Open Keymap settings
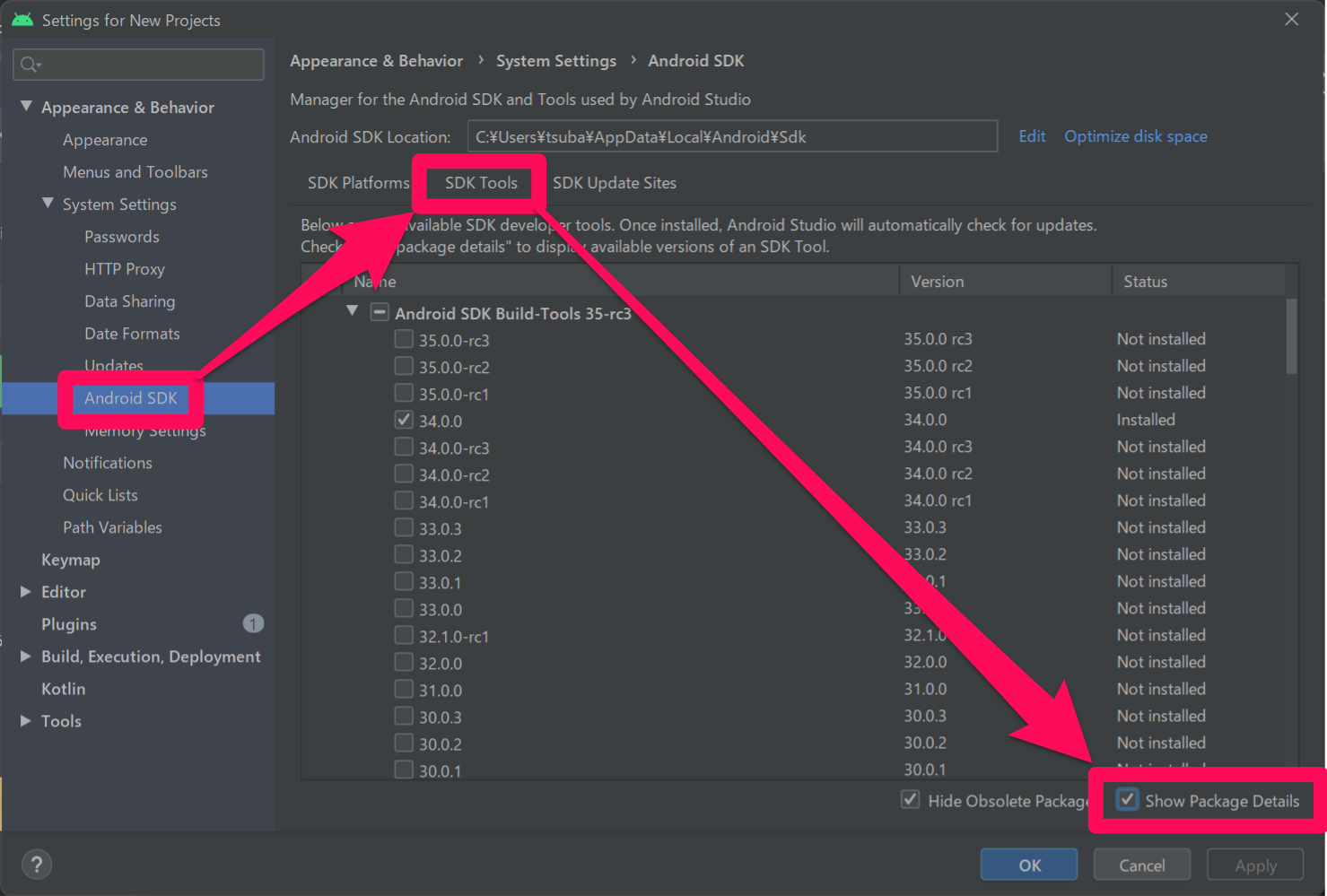 coord(71,560)
